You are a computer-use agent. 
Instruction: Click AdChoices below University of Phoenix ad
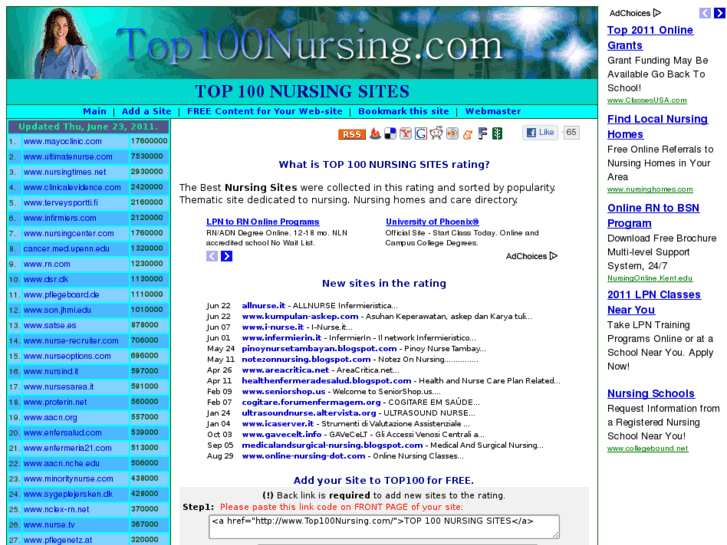tap(531, 256)
